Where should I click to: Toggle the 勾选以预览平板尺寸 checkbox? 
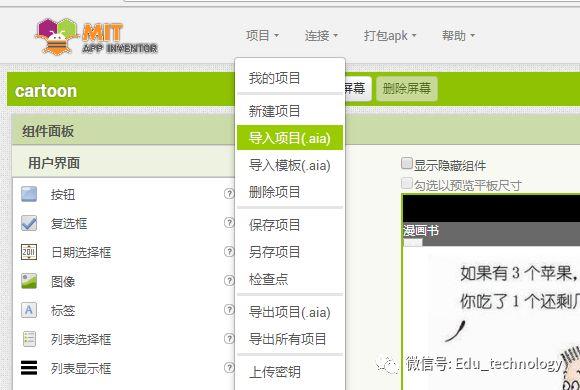tap(407, 183)
